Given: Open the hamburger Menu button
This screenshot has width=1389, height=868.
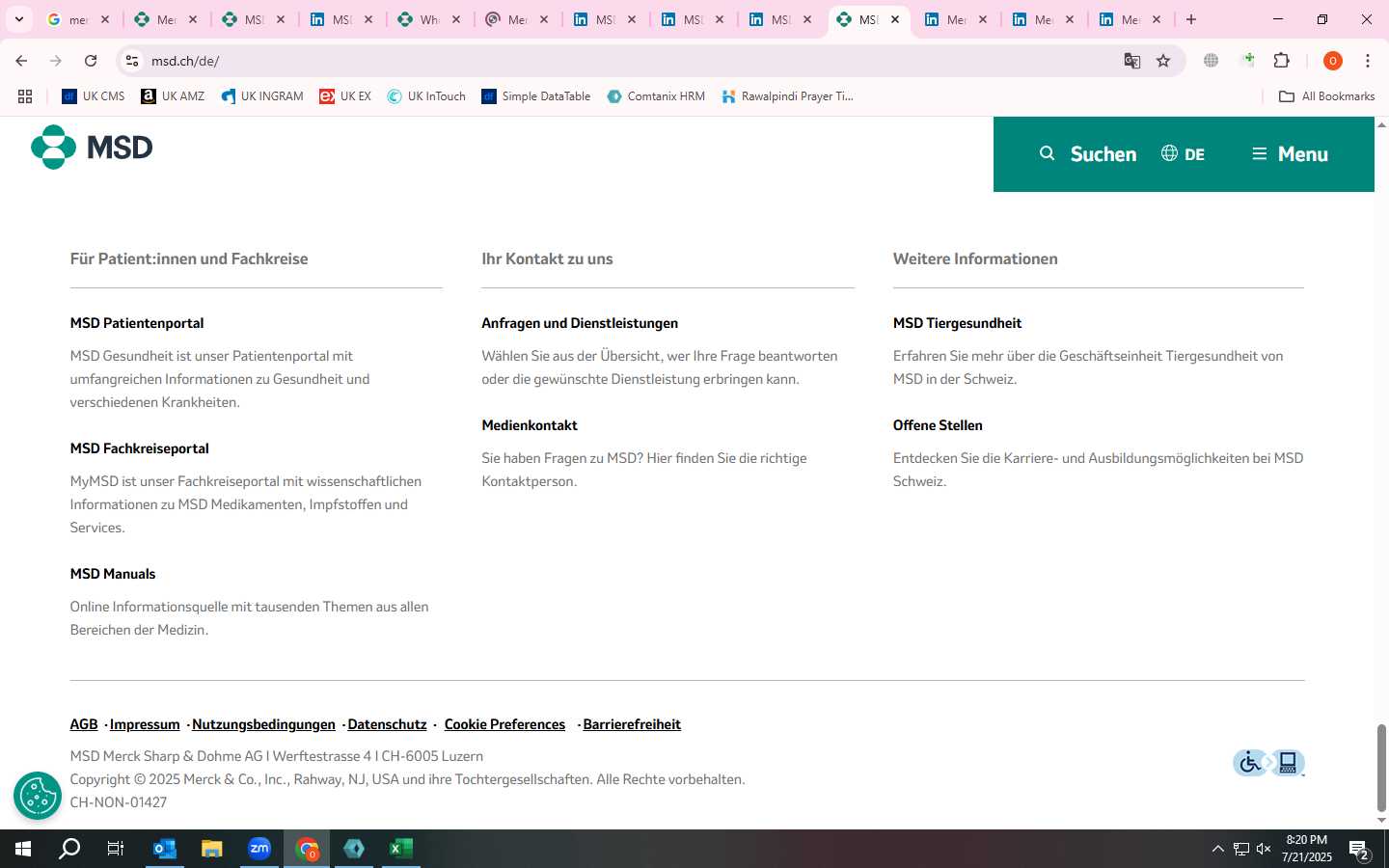Looking at the screenshot, I should (1290, 154).
